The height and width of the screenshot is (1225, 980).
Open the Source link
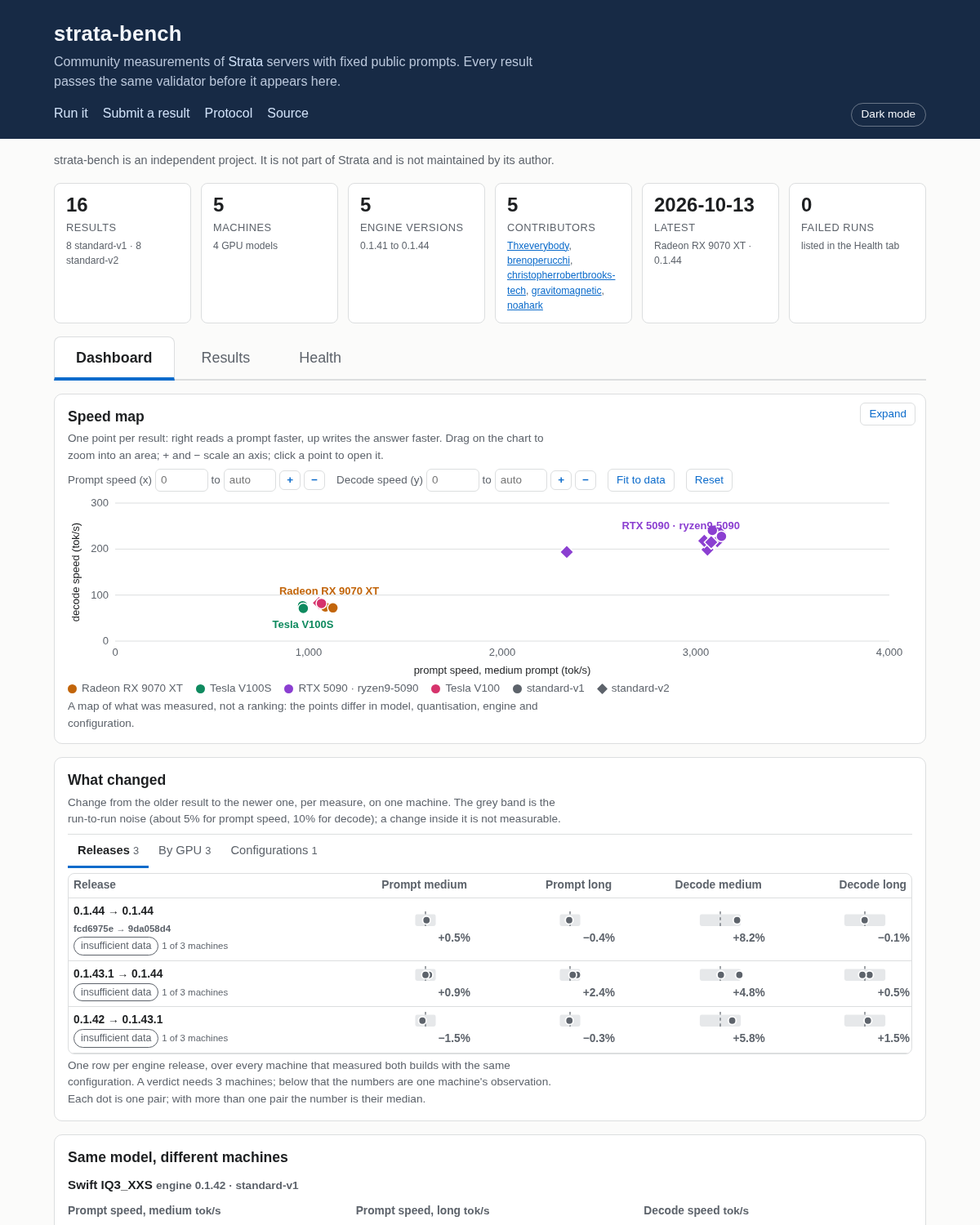tap(287, 114)
